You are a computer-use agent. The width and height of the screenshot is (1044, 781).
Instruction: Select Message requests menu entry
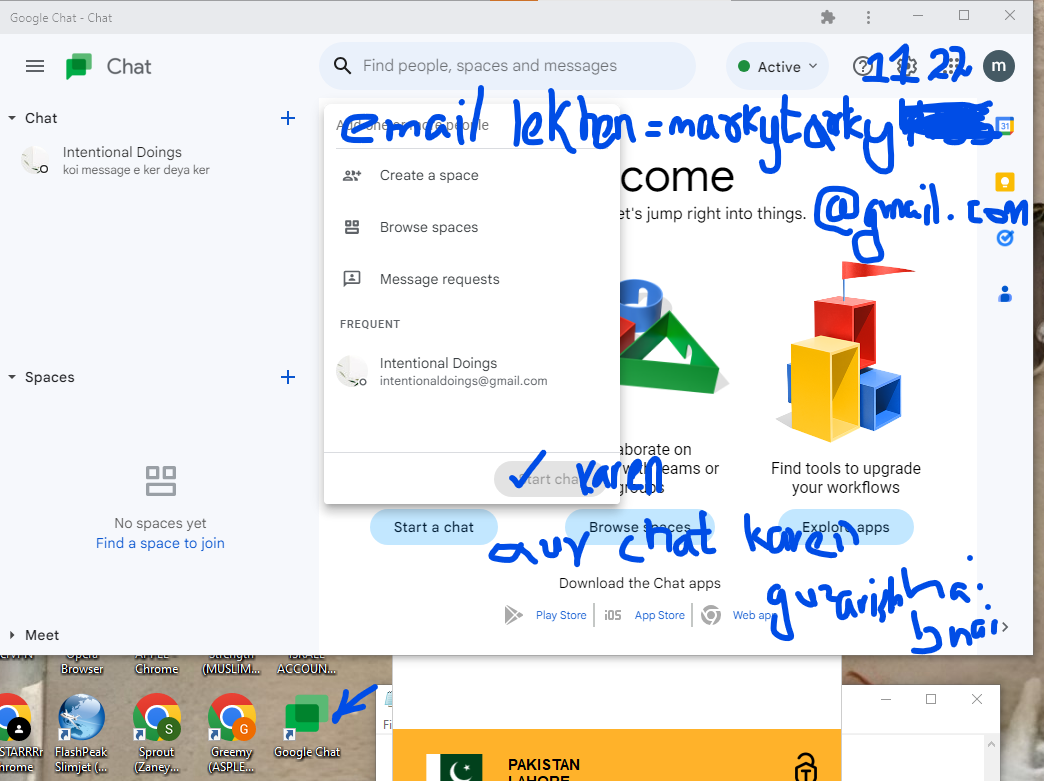[x=471, y=279]
